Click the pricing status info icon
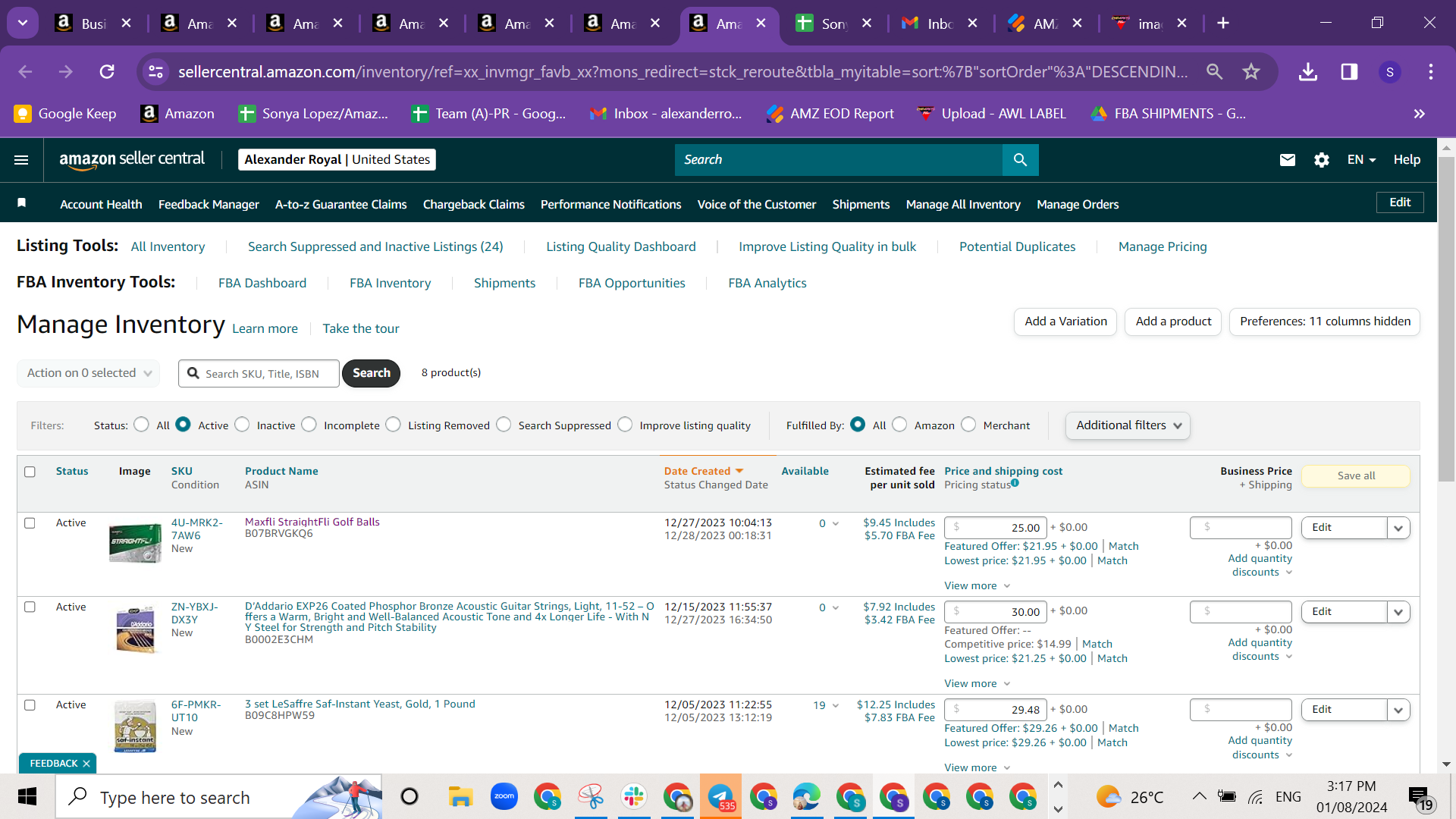1456x819 pixels. (1015, 483)
